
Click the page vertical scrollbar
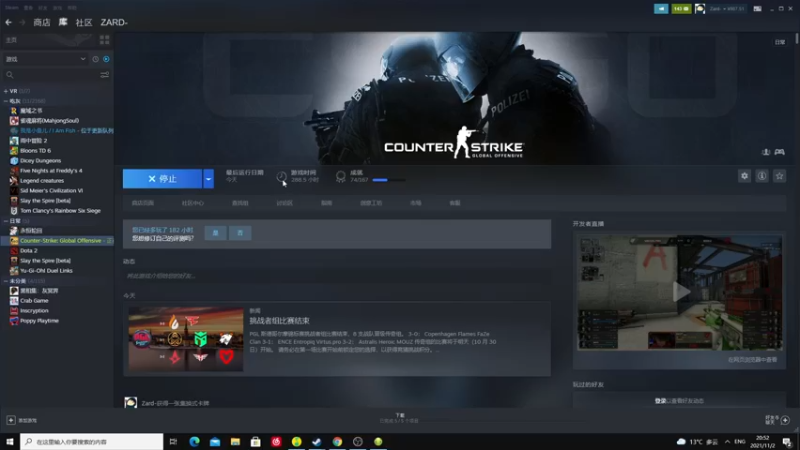click(796, 38)
